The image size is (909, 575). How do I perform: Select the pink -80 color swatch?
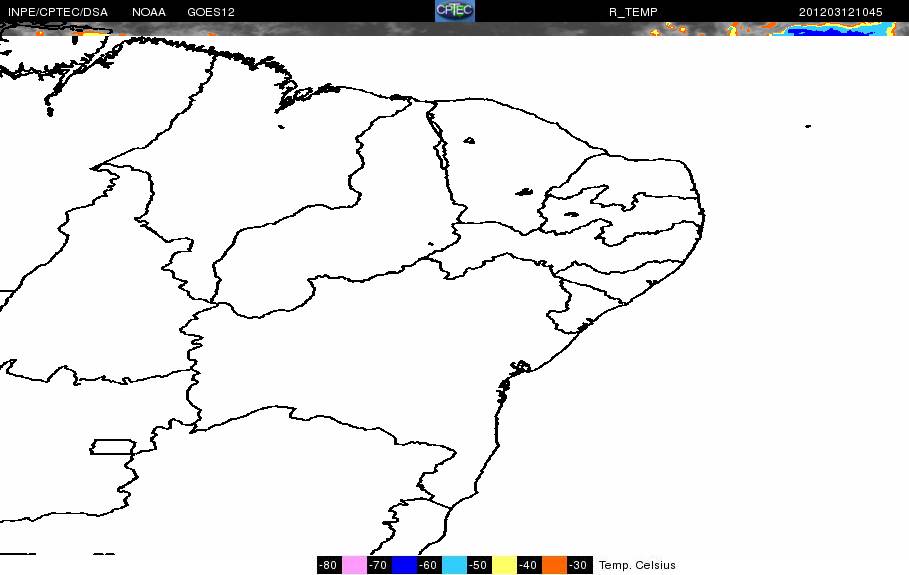[354, 565]
